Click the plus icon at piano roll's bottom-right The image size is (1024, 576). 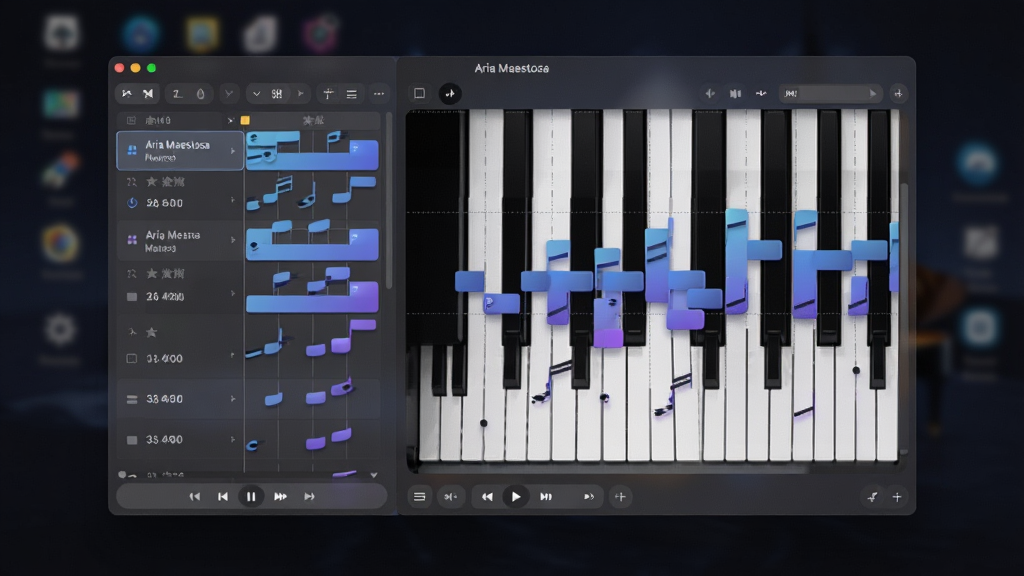click(x=897, y=497)
